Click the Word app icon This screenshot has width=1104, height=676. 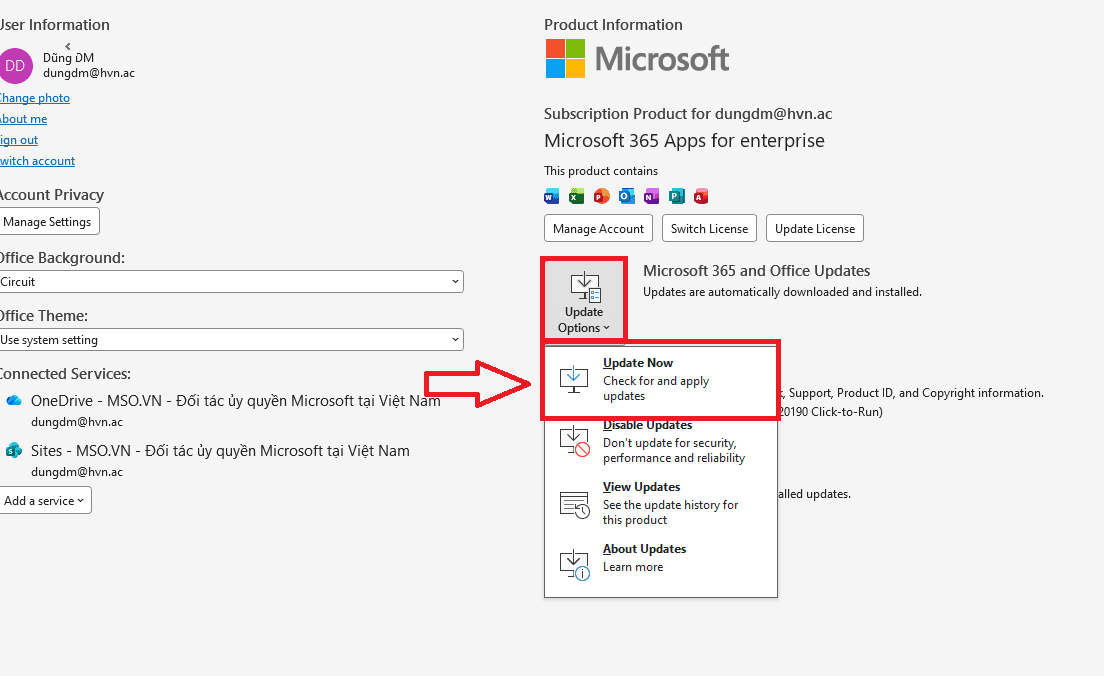click(551, 196)
